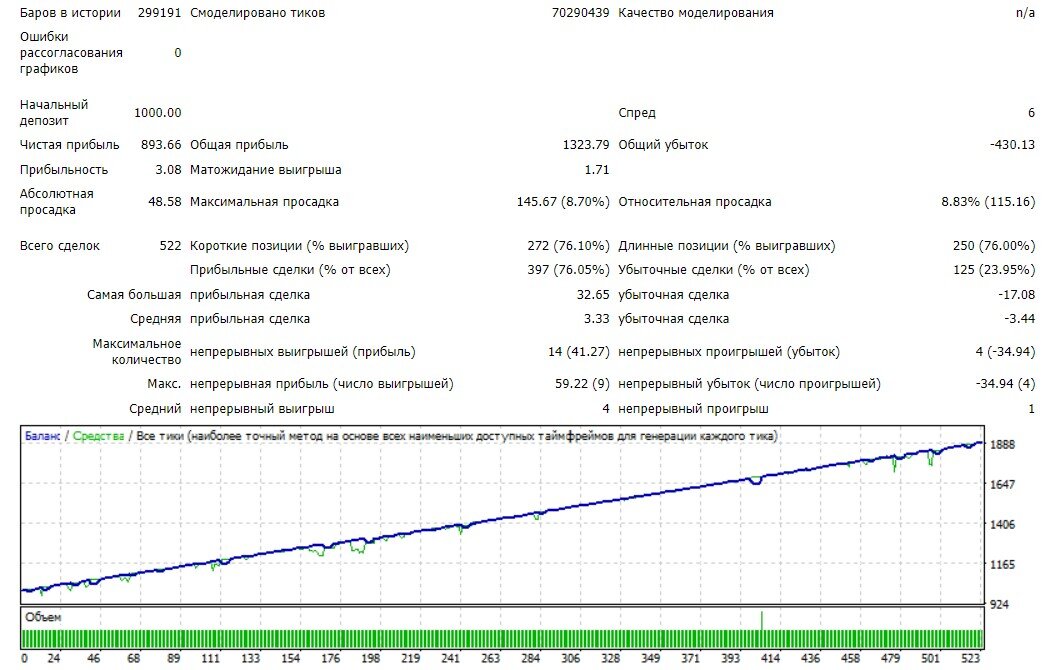Viewport: 1047px width, 670px height.
Task: Click the Максимальная просадка label
Action: click(264, 202)
